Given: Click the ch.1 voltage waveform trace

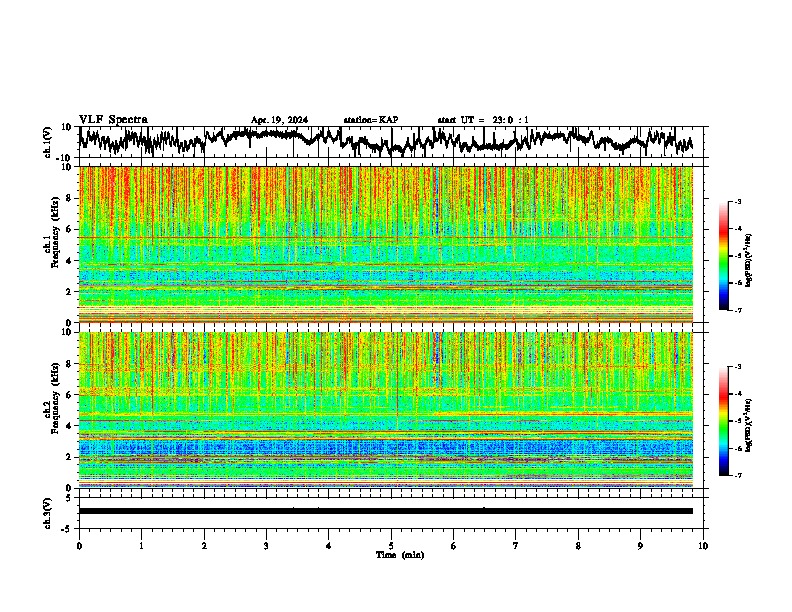Looking at the screenshot, I should tap(386, 141).
